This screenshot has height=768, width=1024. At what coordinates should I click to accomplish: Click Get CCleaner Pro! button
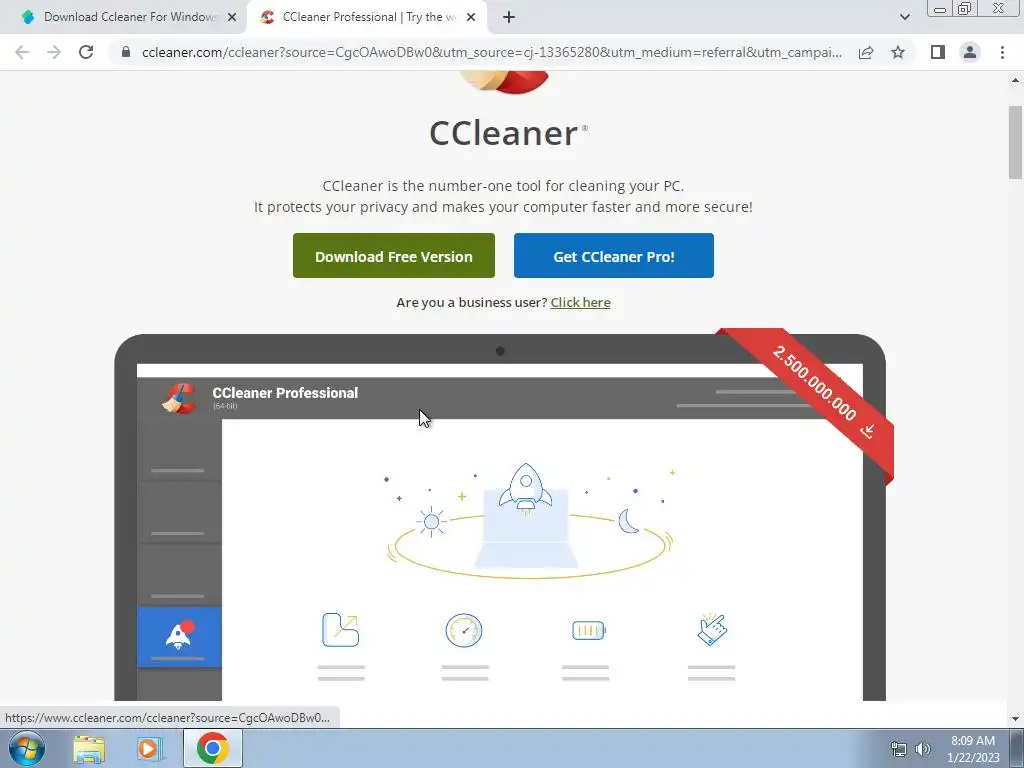click(614, 256)
